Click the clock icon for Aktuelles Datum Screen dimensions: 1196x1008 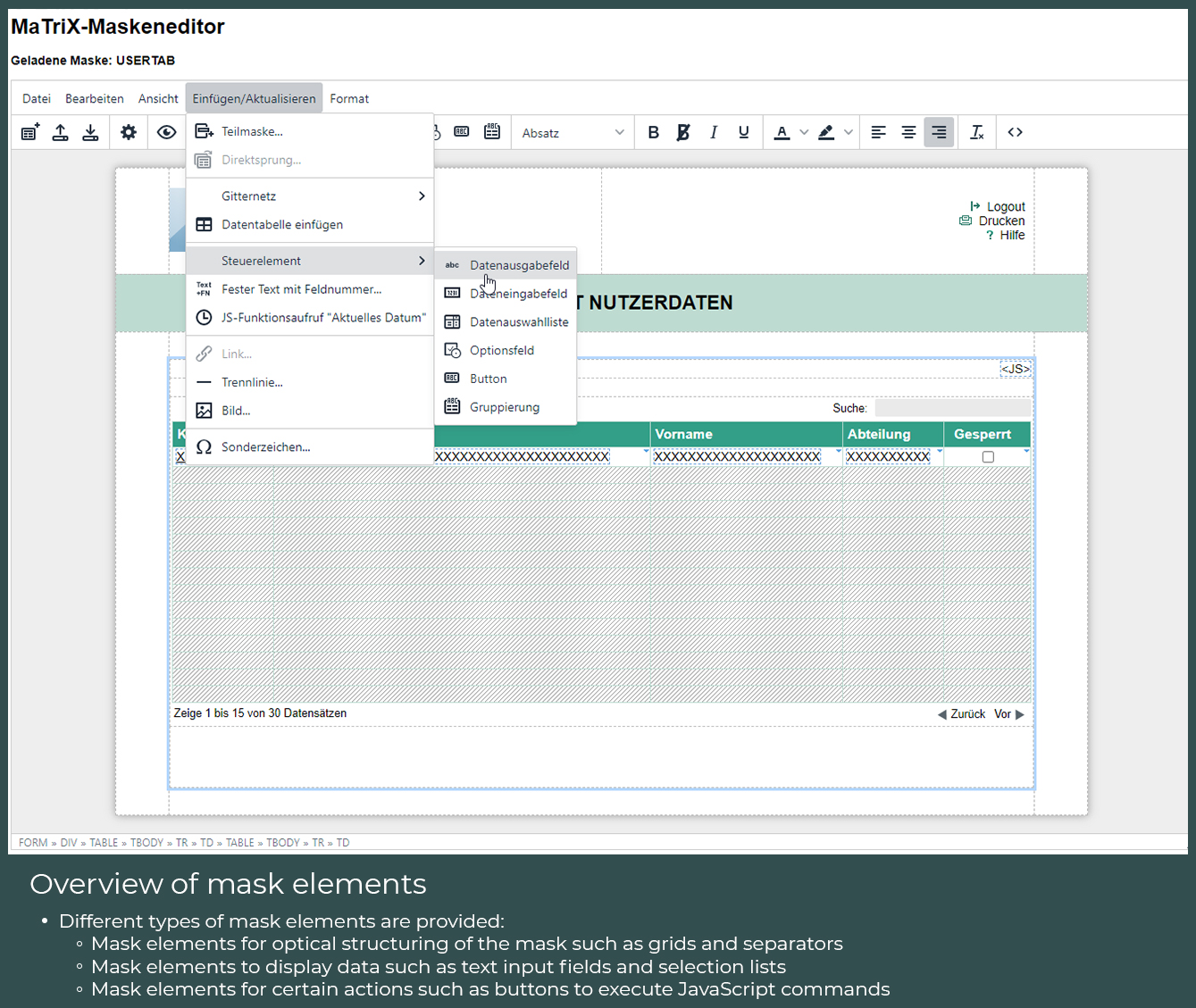pos(205,318)
